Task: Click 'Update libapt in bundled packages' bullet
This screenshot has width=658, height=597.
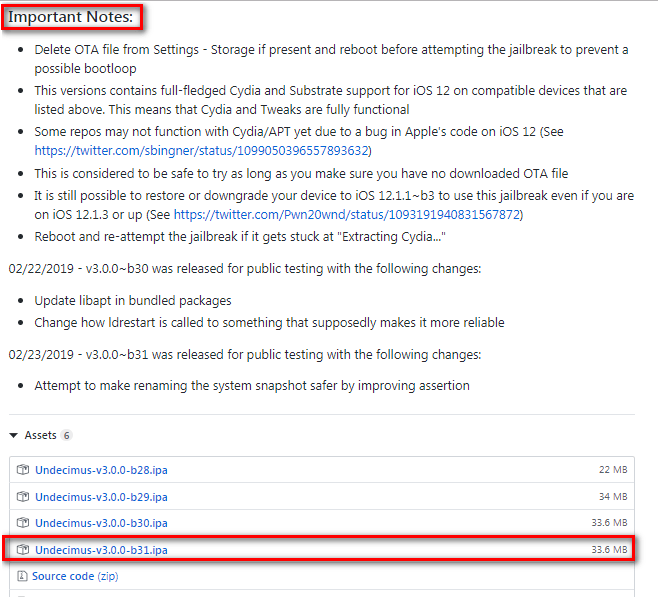Action: tap(133, 301)
